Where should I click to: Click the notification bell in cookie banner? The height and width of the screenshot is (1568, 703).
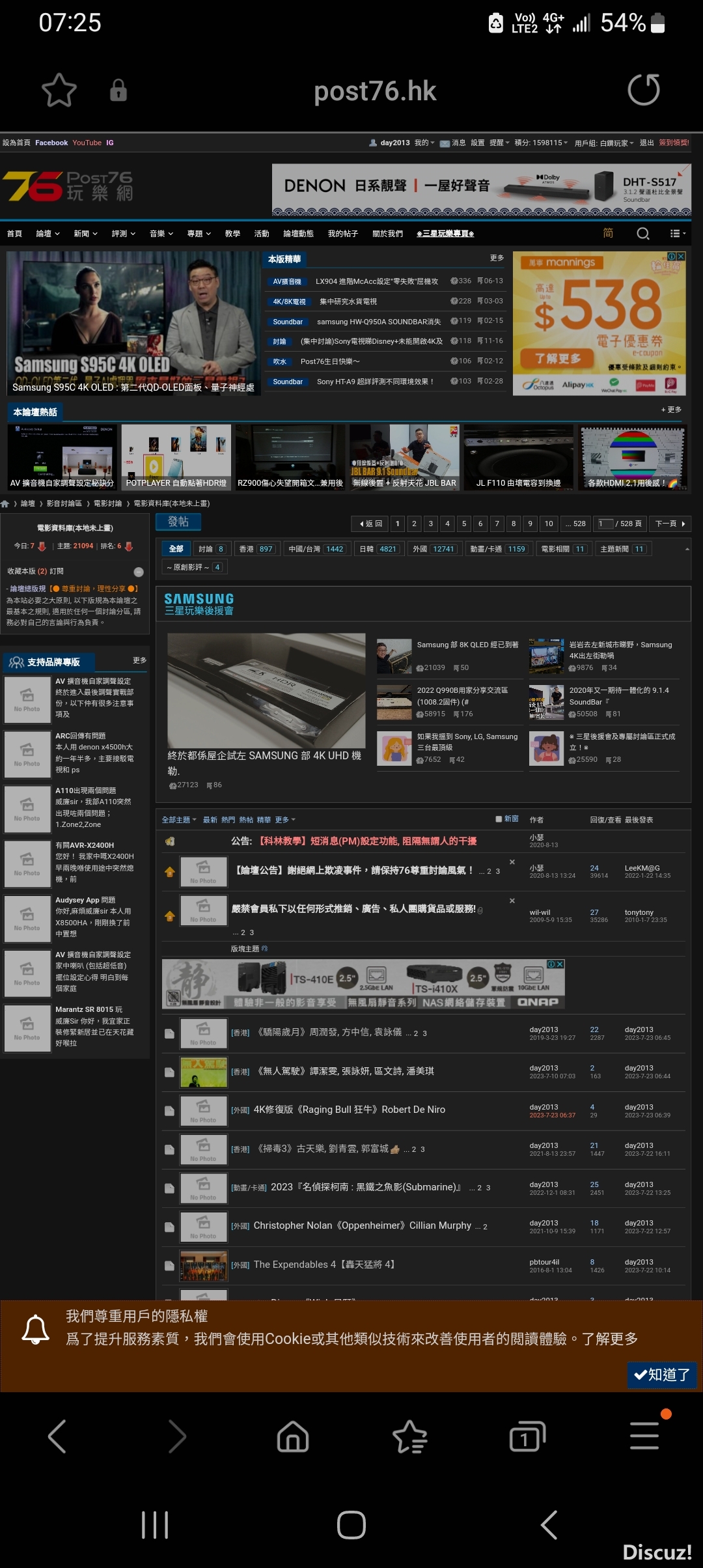coord(36,1328)
